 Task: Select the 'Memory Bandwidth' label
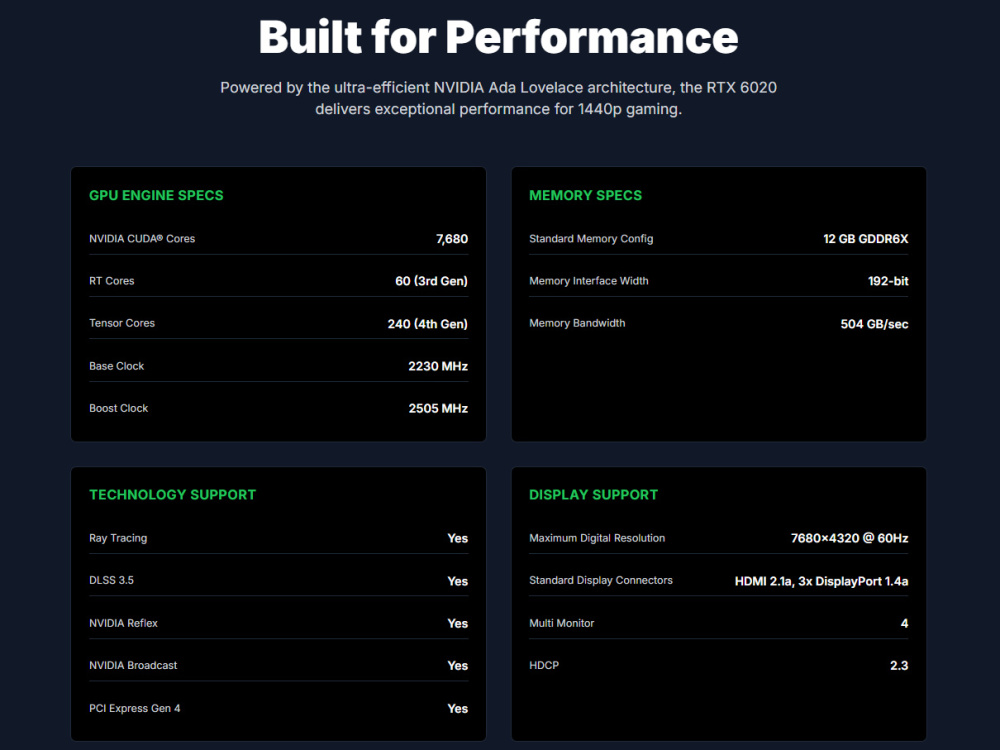577,323
